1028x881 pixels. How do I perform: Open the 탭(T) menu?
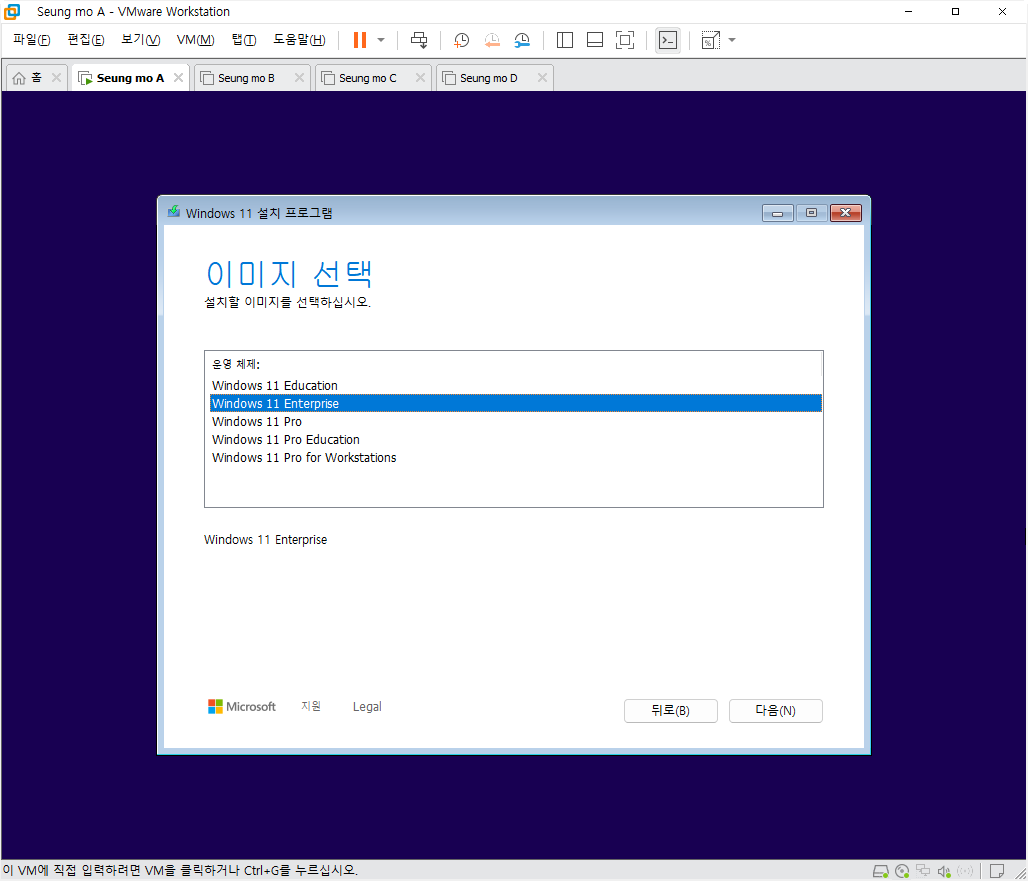click(x=244, y=40)
